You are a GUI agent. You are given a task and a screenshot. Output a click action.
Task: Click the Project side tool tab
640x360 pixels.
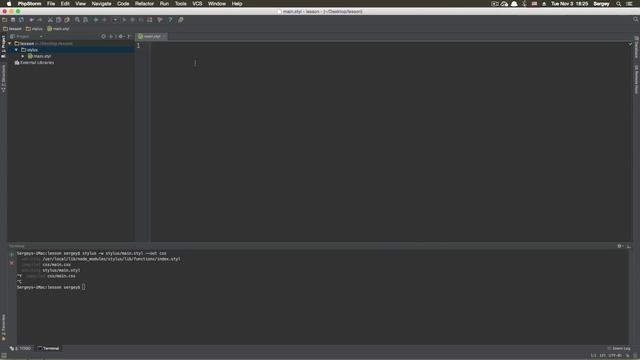[3, 46]
